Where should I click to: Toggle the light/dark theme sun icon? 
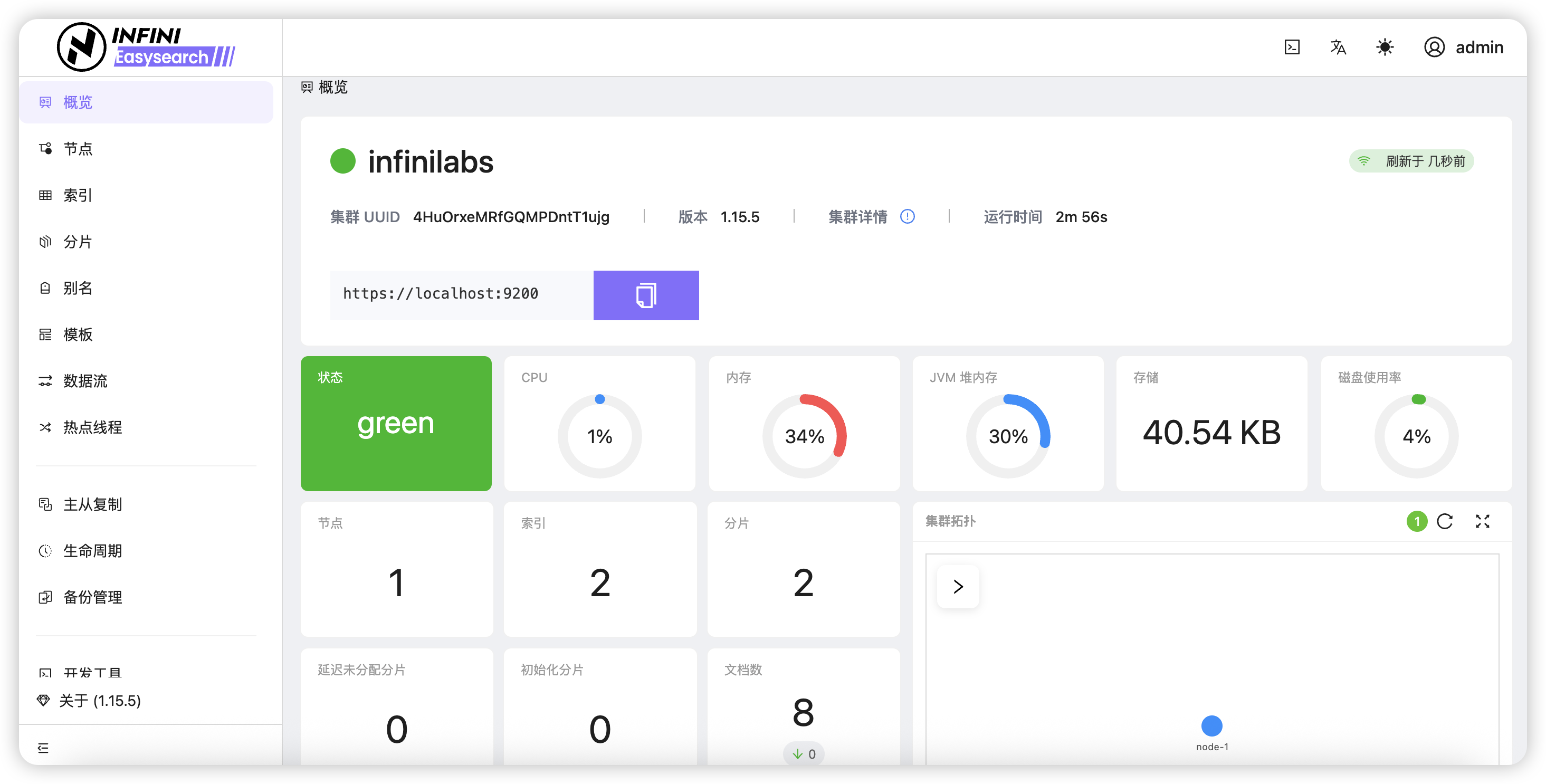click(1385, 47)
